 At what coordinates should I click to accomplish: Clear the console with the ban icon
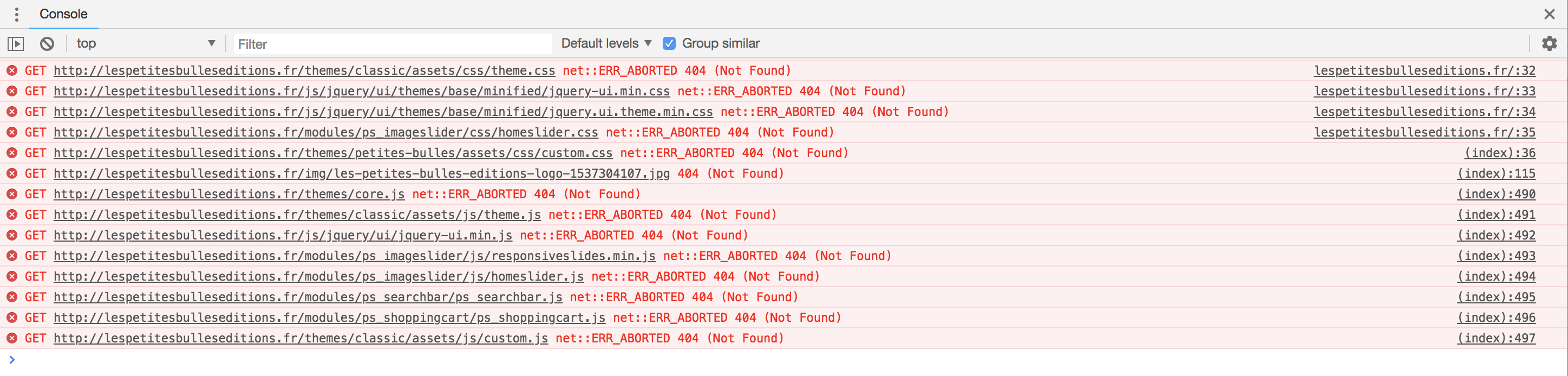pos(47,44)
